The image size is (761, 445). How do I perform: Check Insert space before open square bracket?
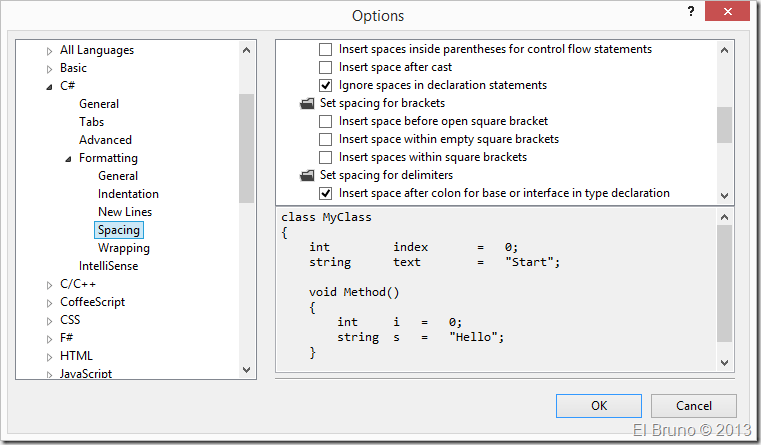pos(325,121)
